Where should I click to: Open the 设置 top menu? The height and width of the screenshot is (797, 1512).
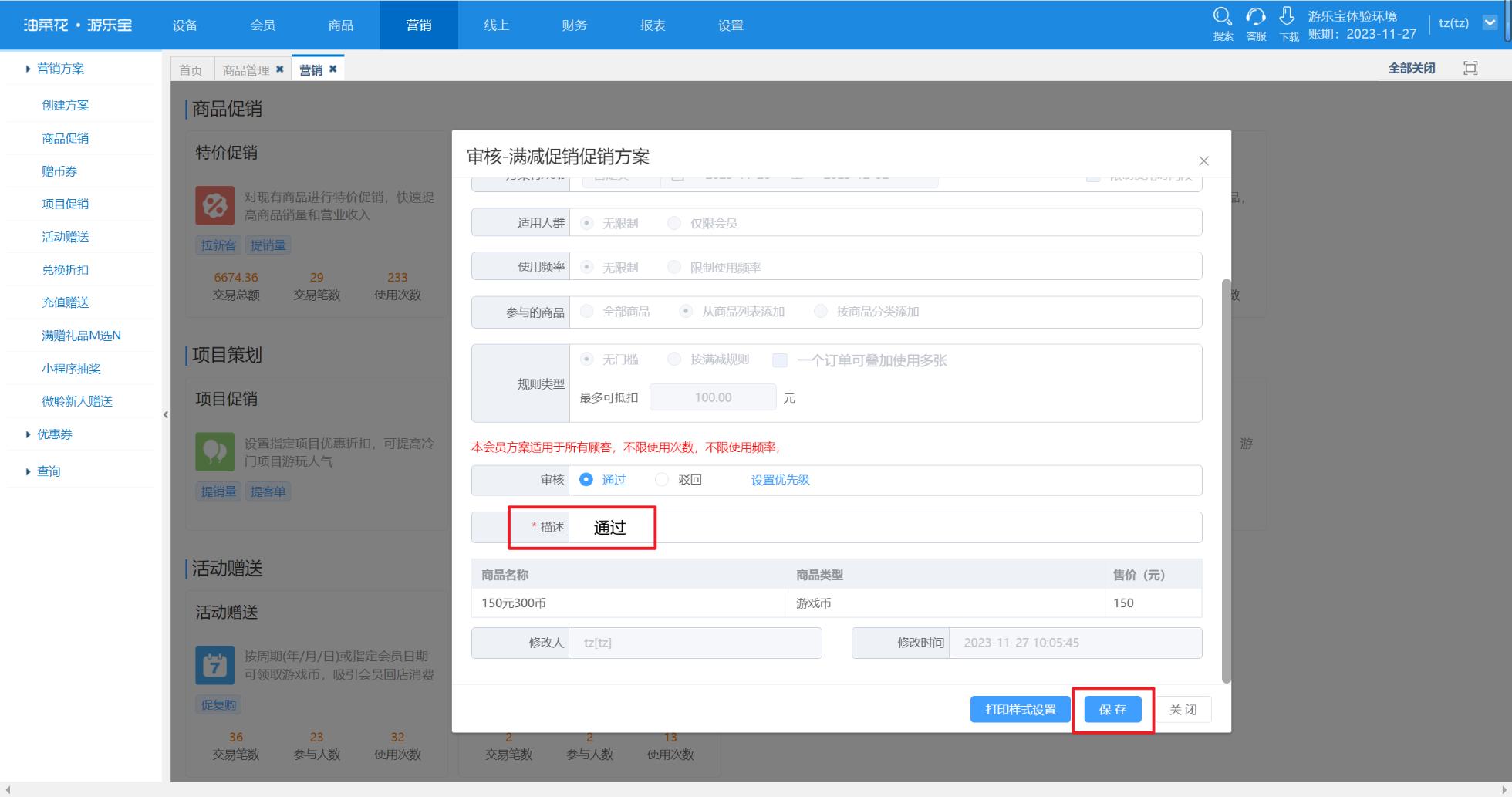coord(731,25)
